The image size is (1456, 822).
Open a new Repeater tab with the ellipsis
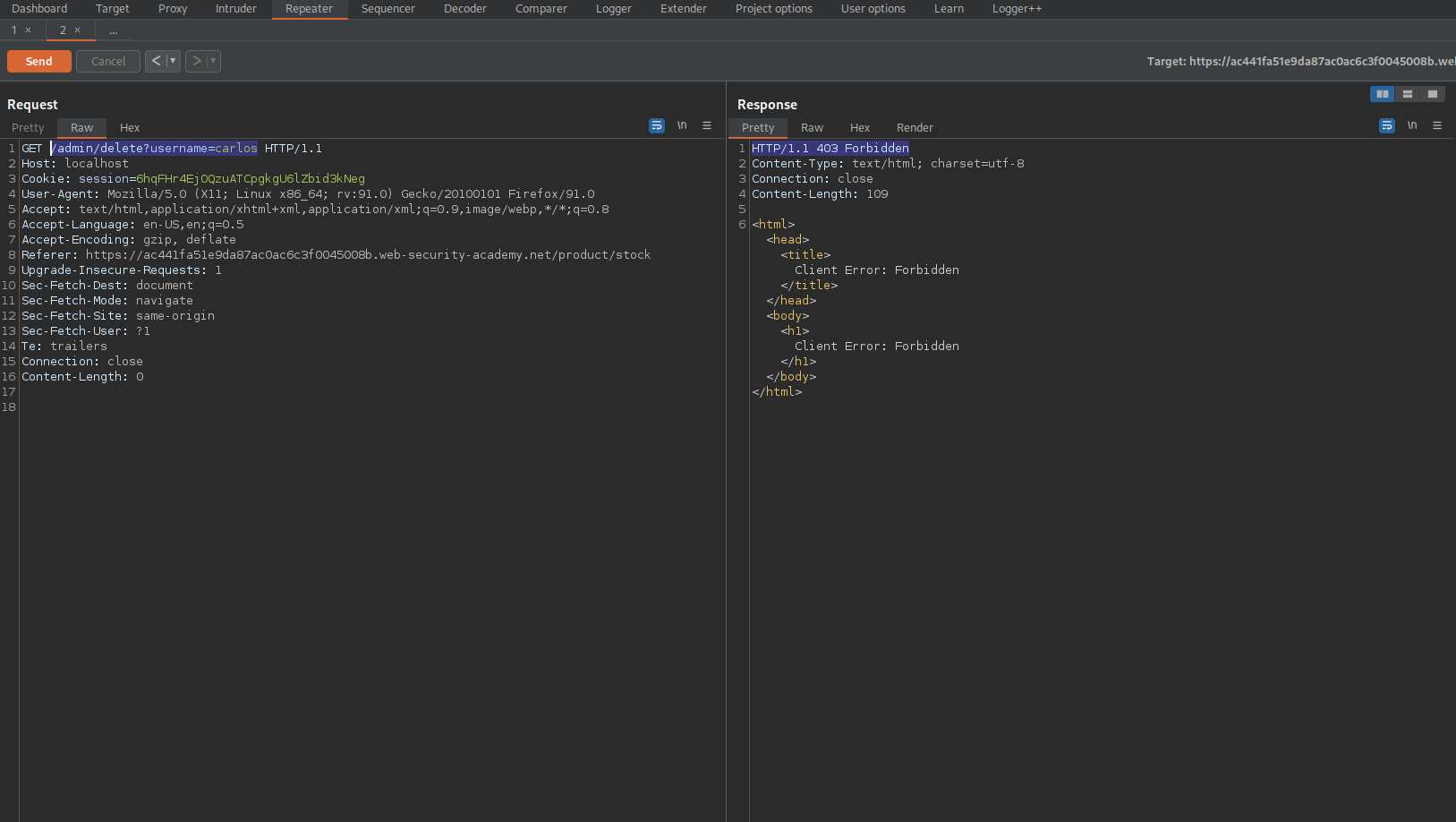(113, 30)
